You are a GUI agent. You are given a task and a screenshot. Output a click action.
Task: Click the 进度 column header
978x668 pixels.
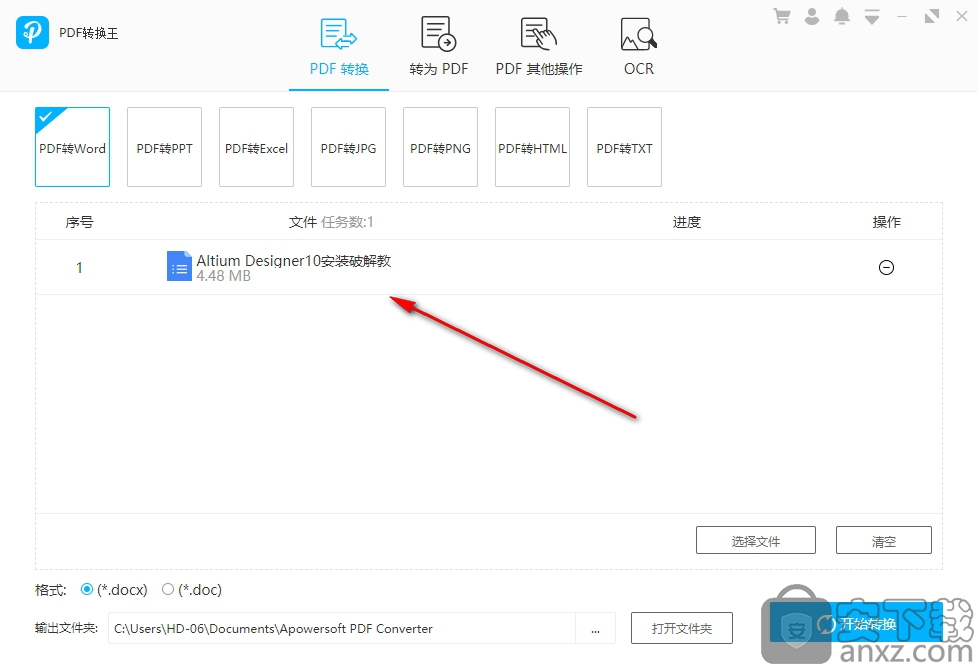[x=687, y=222]
